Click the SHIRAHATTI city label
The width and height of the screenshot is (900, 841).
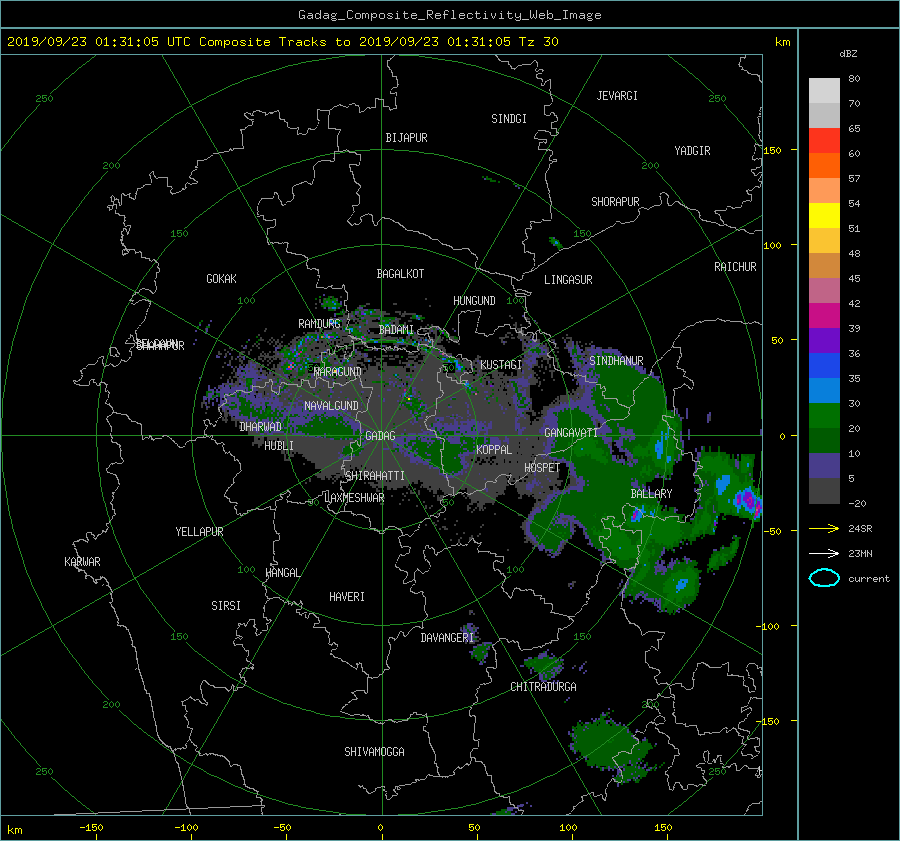pyautogui.click(x=375, y=476)
